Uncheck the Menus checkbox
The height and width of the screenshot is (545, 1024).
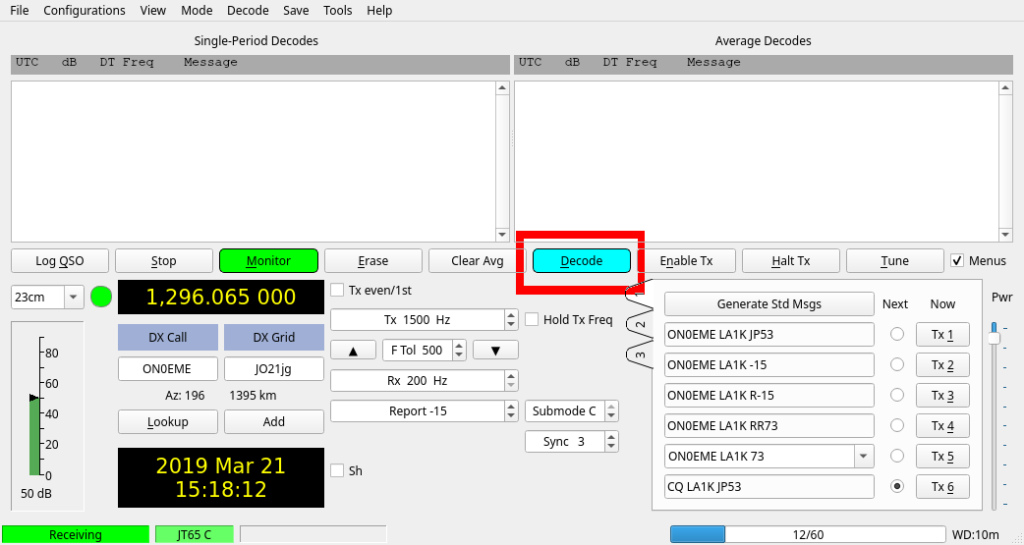(957, 261)
